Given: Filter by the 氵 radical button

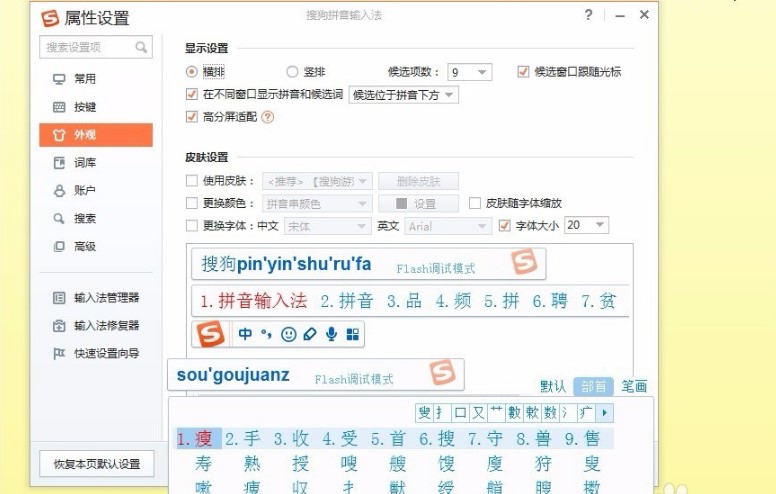Looking at the screenshot, I should (568, 412).
